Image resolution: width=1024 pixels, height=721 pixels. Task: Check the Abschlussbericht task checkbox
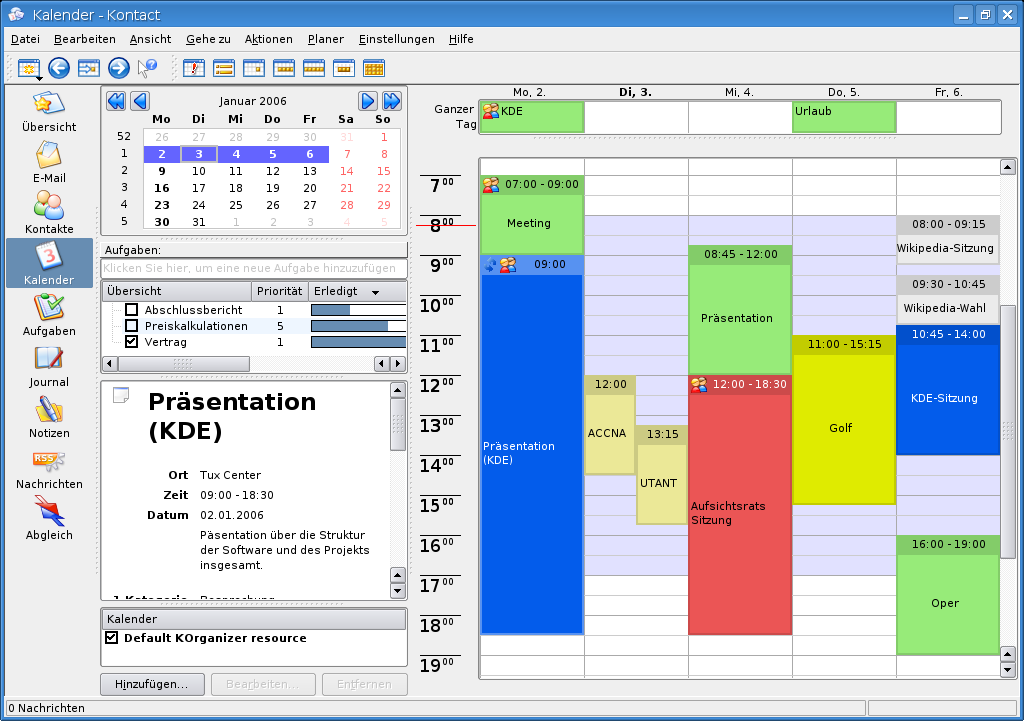131,310
